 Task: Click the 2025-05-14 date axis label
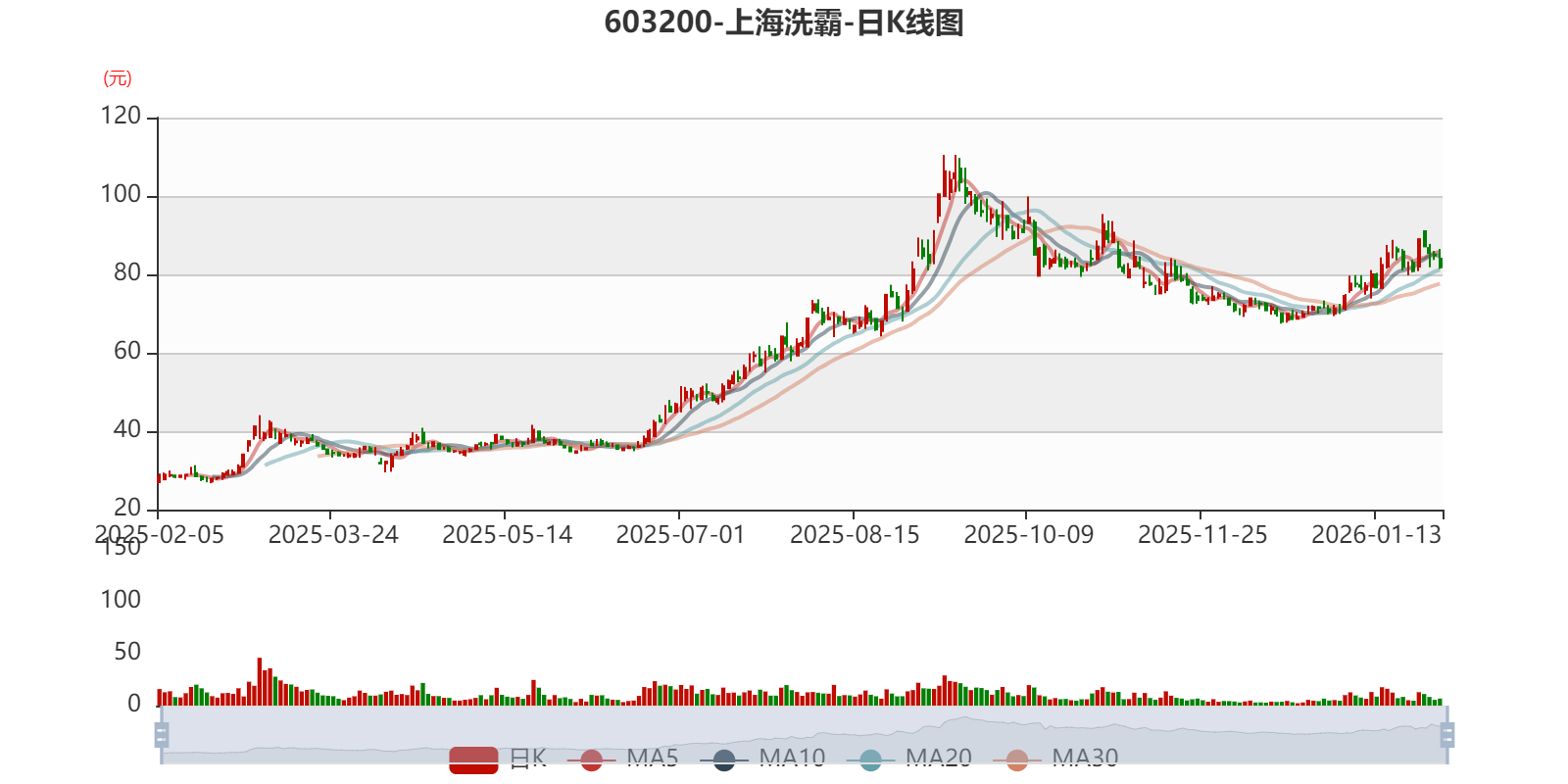click(507, 535)
